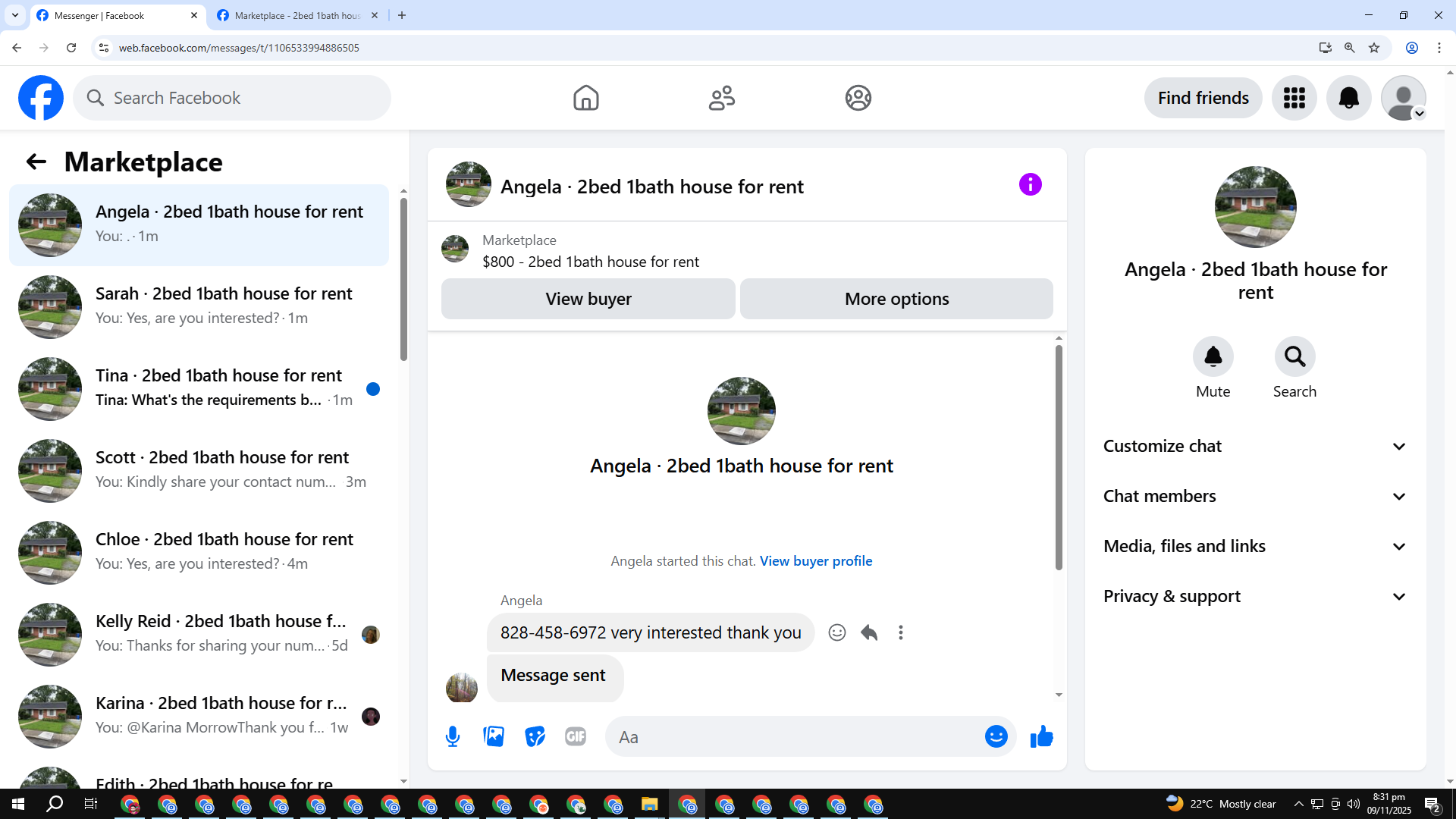Image resolution: width=1456 pixels, height=819 pixels.
Task: Open Chrome three-dot menu
Action: [1439, 48]
